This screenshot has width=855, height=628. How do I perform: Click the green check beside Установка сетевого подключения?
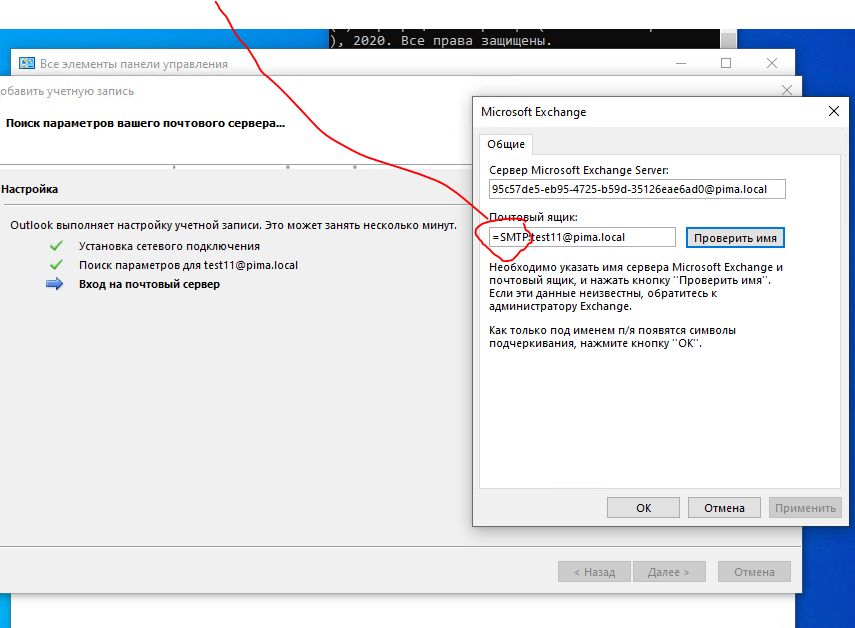56,246
